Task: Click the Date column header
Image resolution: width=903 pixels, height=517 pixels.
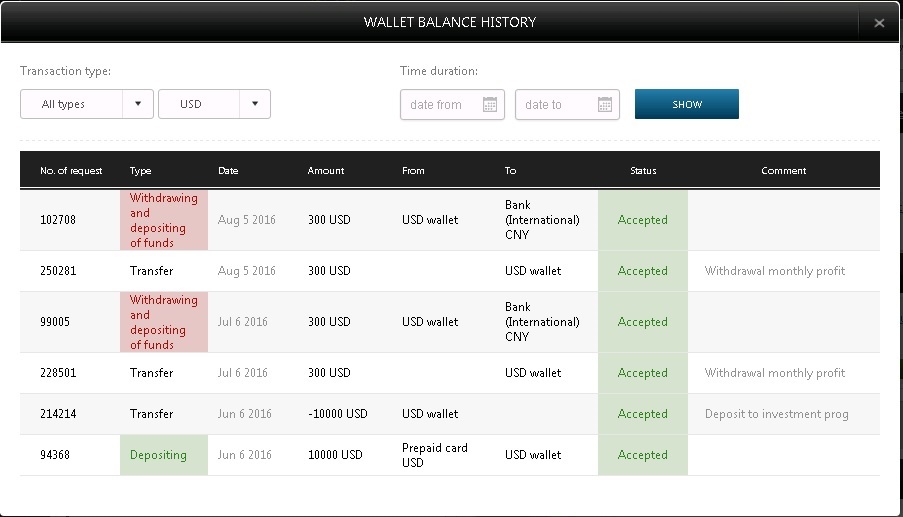Action: tap(228, 171)
